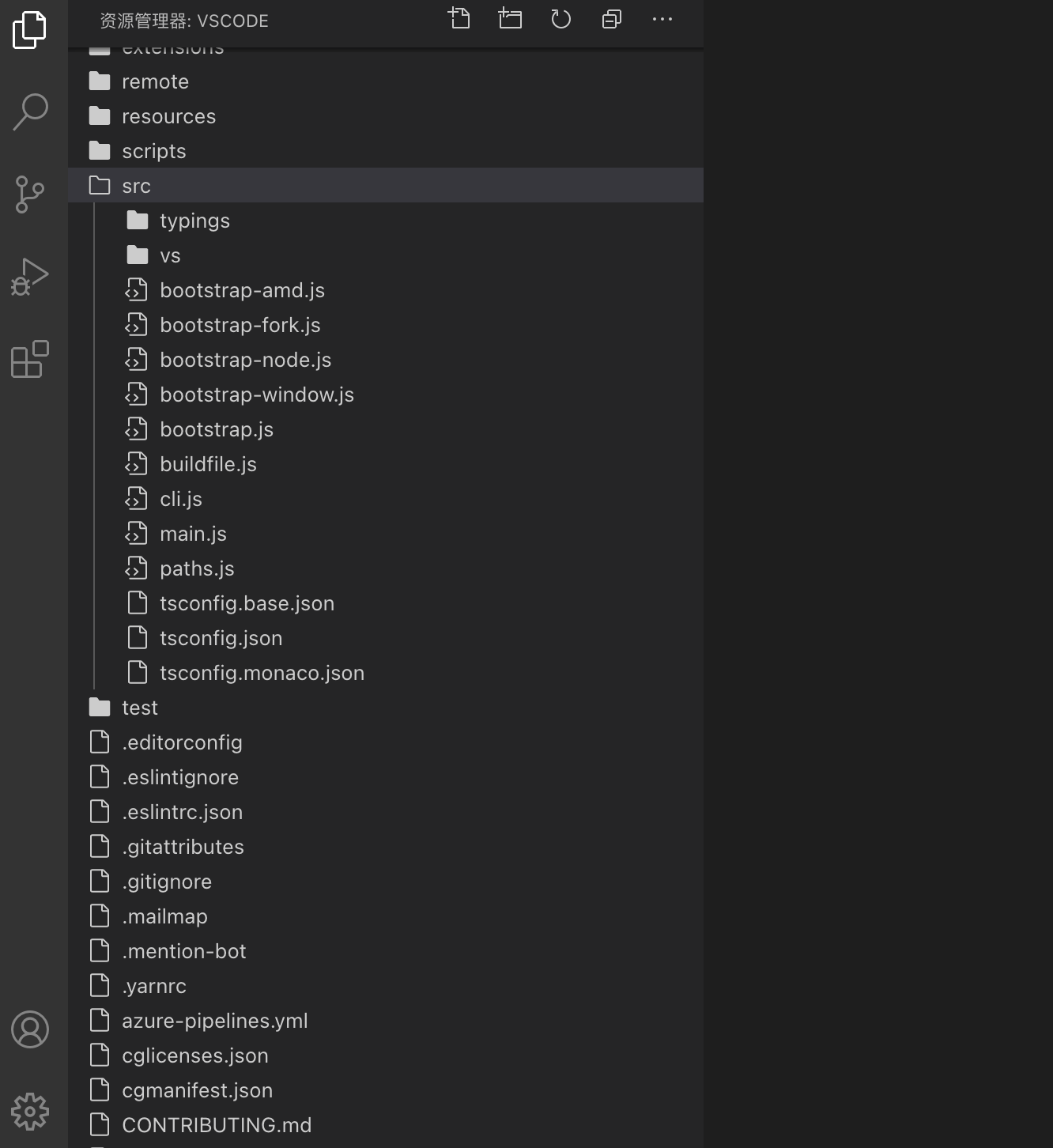
Task: Expand the scripts folder
Action: point(386,151)
